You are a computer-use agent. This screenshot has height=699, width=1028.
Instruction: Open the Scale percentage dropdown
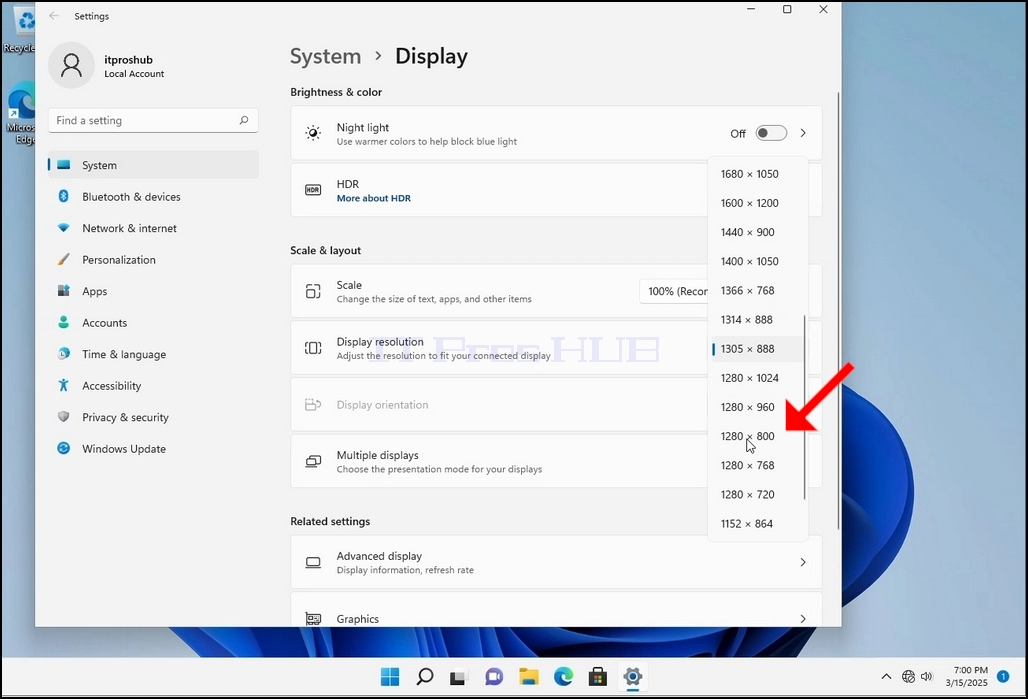(675, 291)
